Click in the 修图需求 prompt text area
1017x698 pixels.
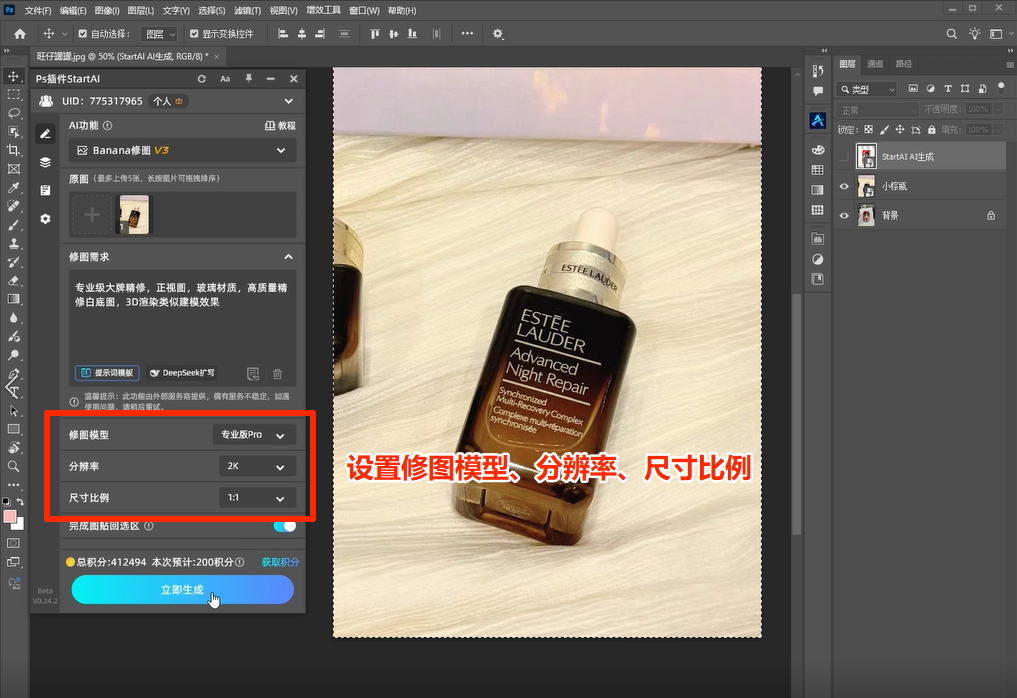pyautogui.click(x=182, y=318)
